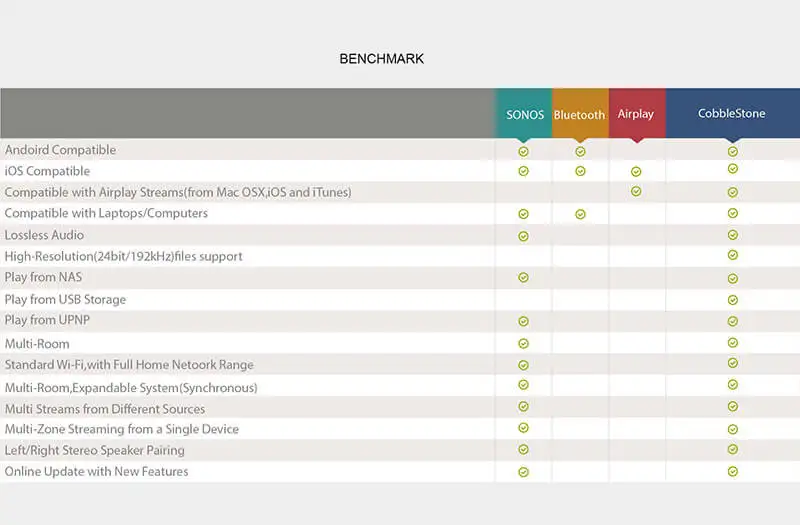The height and width of the screenshot is (525, 800).
Task: Click CobbleStone checkmark for Play from USB Storage
Action: pyautogui.click(x=733, y=300)
